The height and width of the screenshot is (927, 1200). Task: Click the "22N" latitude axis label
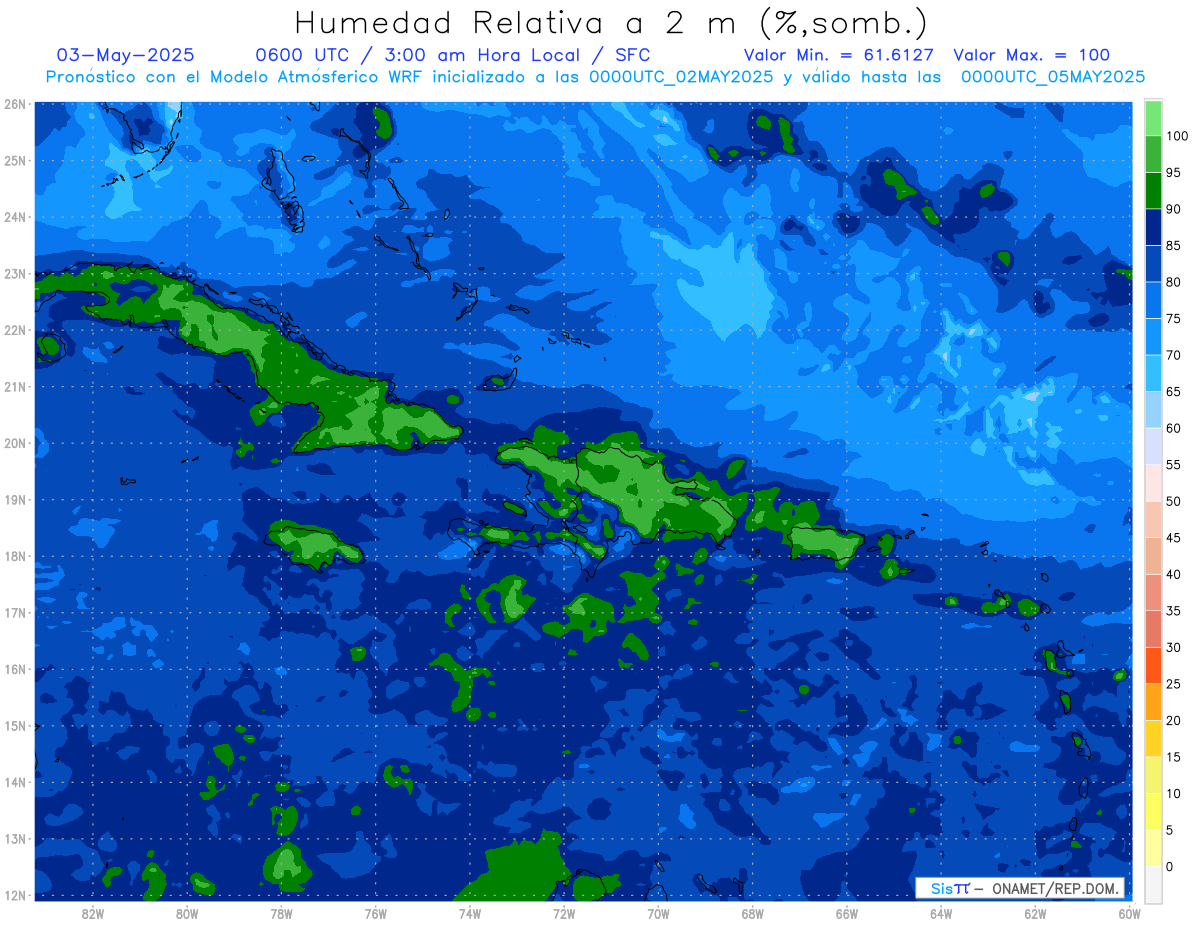point(14,330)
